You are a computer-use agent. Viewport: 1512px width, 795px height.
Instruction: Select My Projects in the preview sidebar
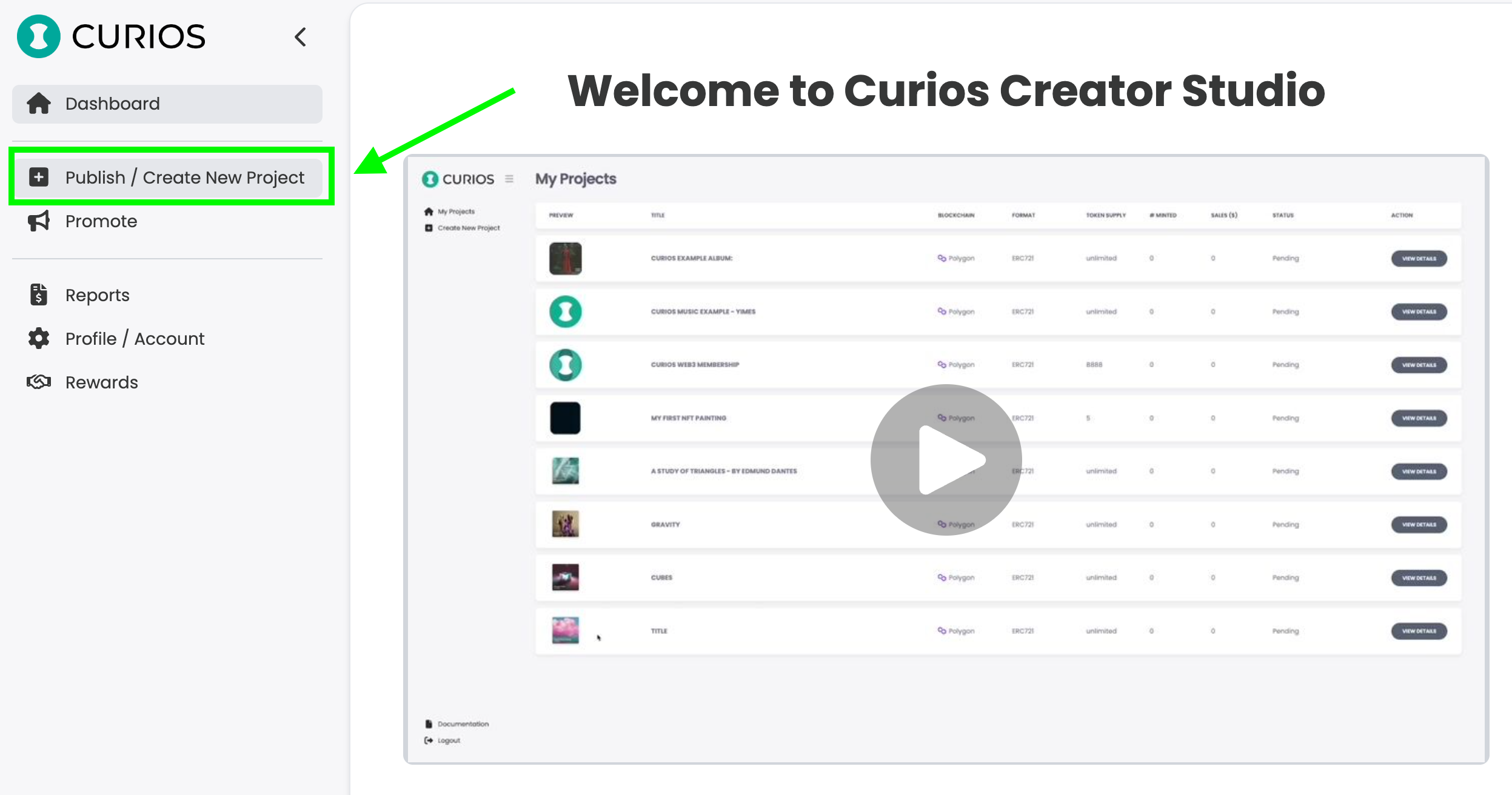455,211
